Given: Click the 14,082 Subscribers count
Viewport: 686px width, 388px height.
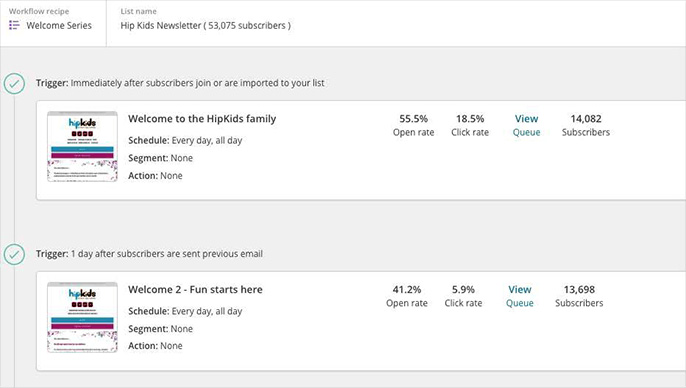Looking at the screenshot, I should [586, 125].
